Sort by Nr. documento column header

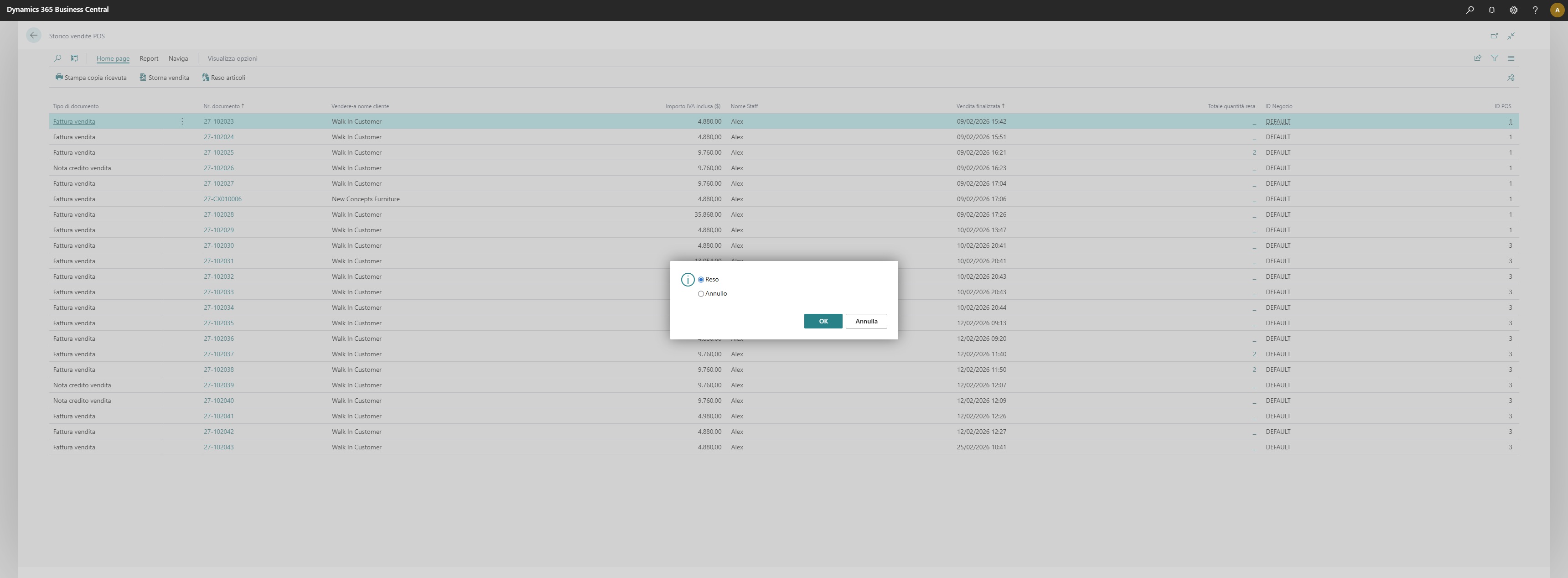pos(222,106)
